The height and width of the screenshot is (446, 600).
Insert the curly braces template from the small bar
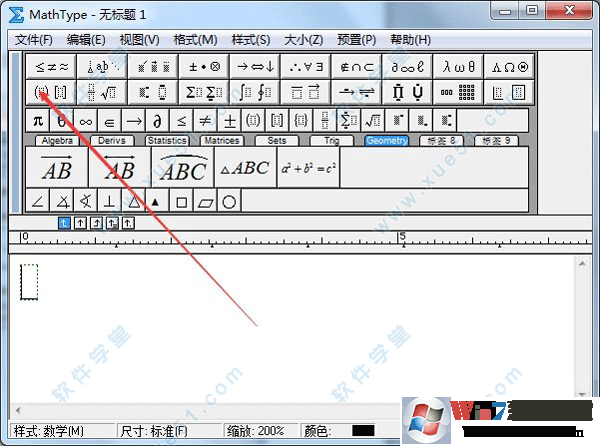301,121
